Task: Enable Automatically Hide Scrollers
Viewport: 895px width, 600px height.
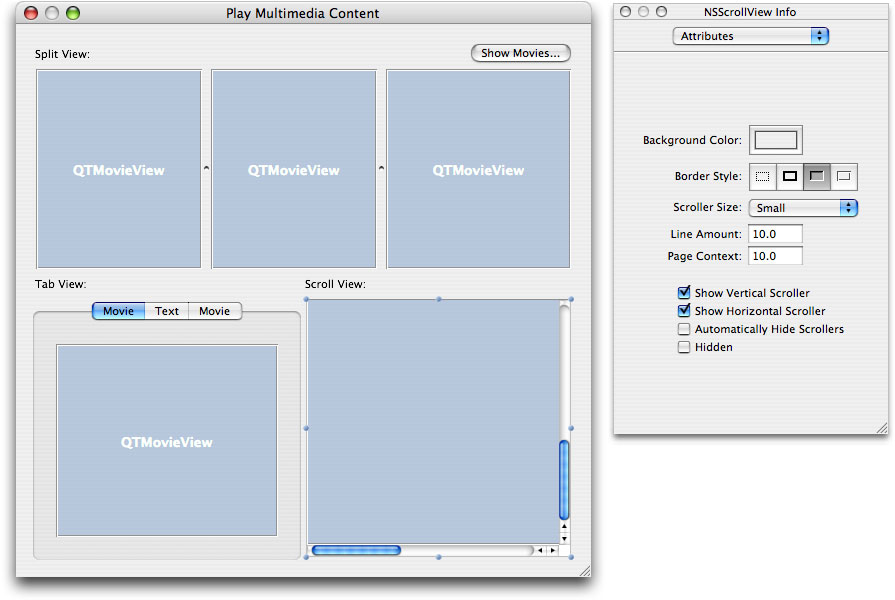Action: (684, 329)
